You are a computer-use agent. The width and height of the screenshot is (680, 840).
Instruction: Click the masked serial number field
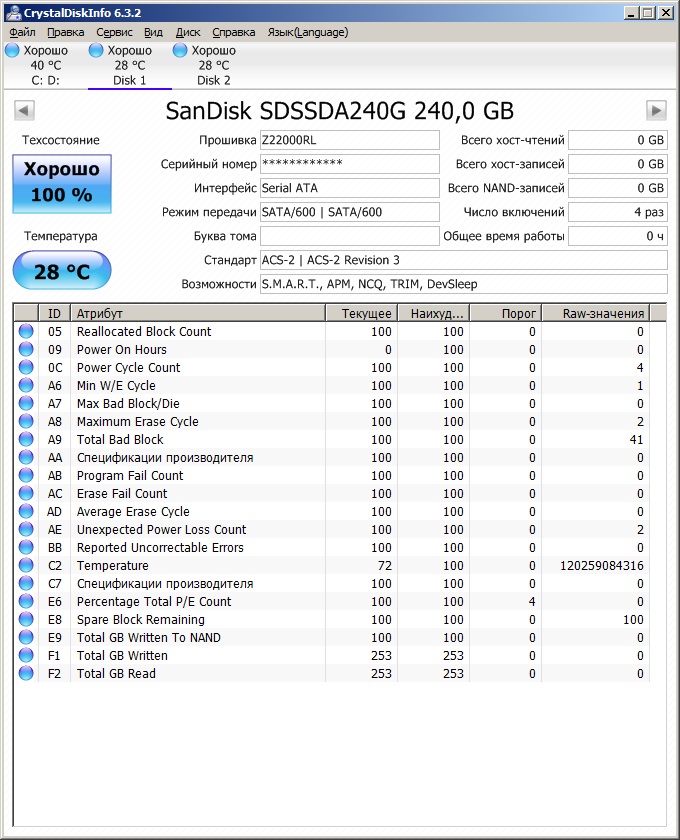[x=349, y=164]
